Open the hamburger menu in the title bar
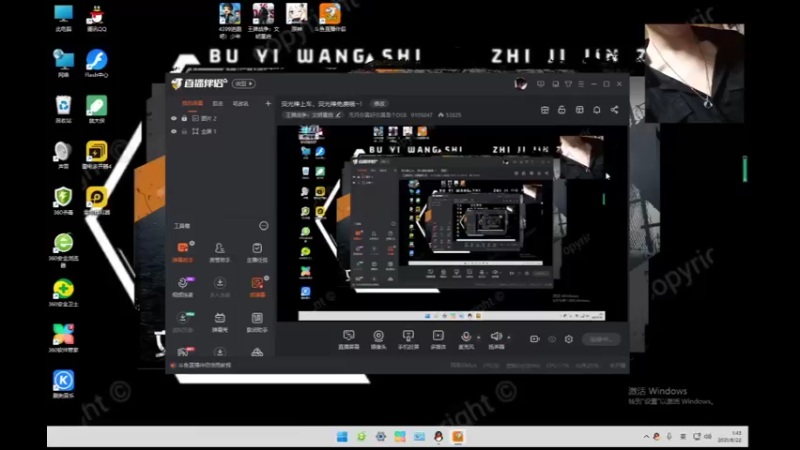The width and height of the screenshot is (800, 450). pos(581,84)
